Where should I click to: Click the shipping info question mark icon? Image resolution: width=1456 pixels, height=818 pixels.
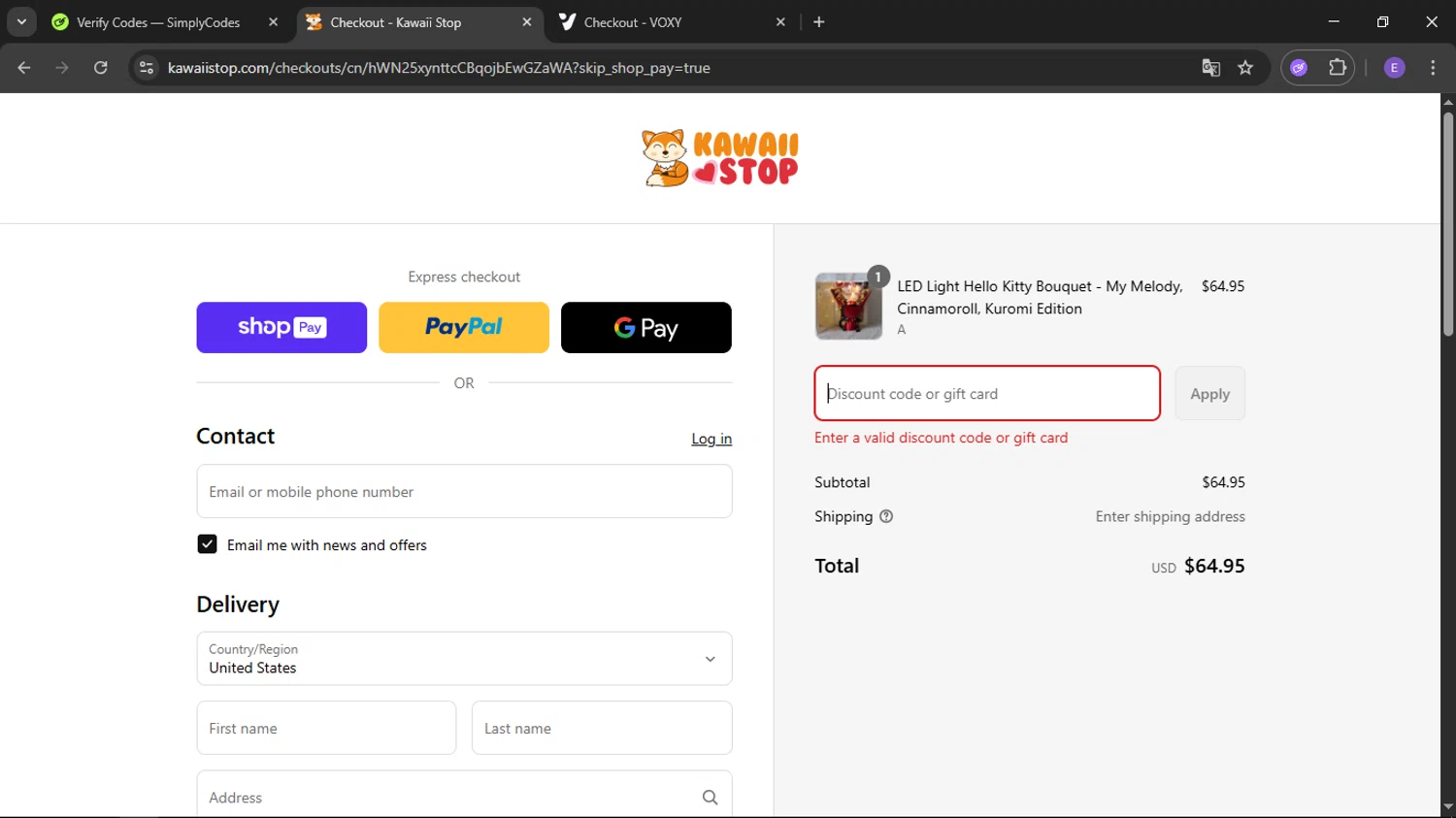(x=886, y=516)
